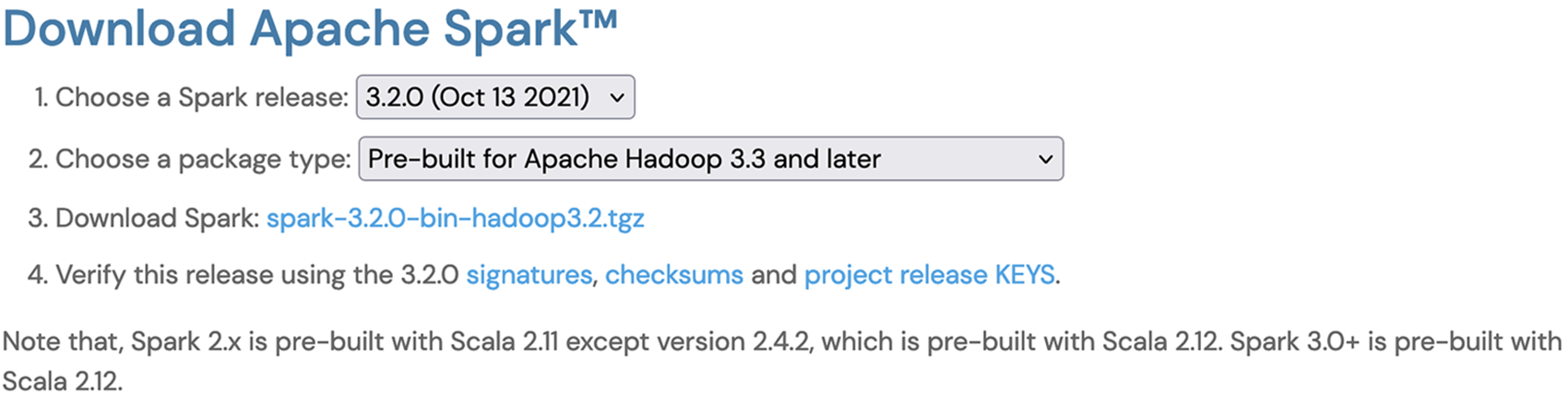Follow the project release KEYS link

(929, 275)
